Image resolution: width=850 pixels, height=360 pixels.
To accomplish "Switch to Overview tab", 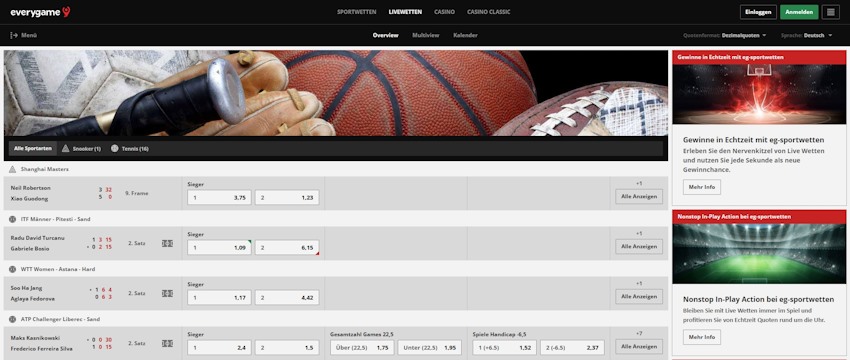I will tap(385, 35).
